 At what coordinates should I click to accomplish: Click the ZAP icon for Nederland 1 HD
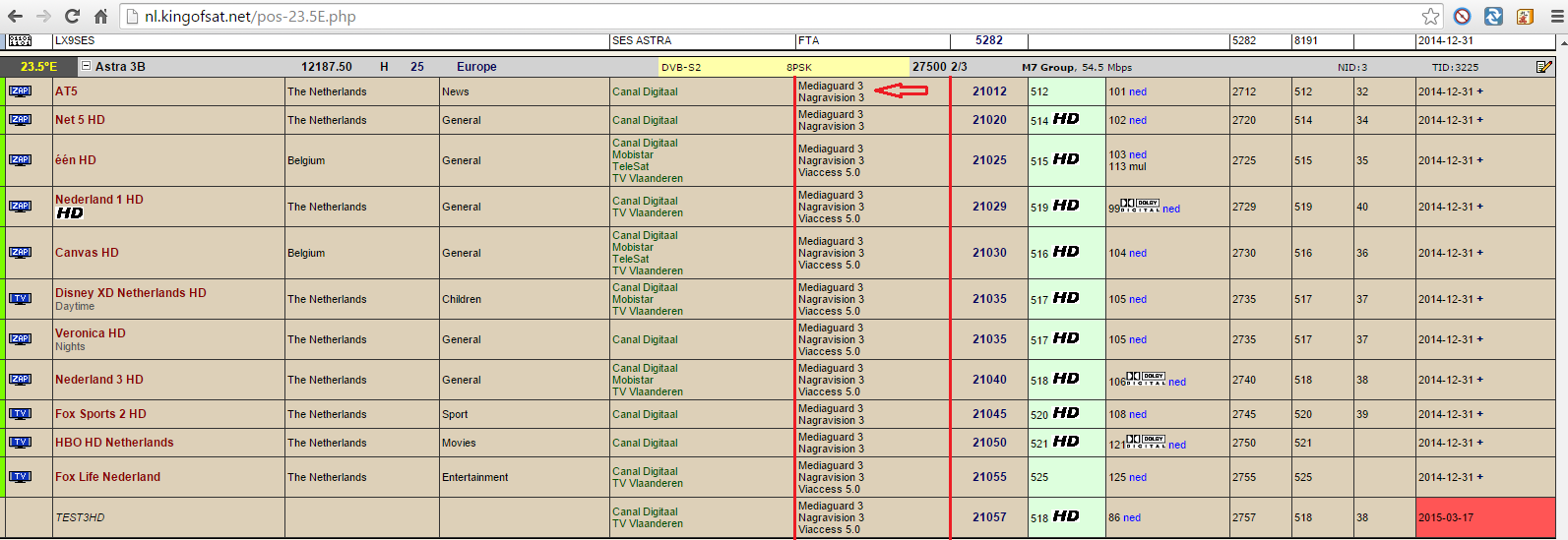point(20,206)
